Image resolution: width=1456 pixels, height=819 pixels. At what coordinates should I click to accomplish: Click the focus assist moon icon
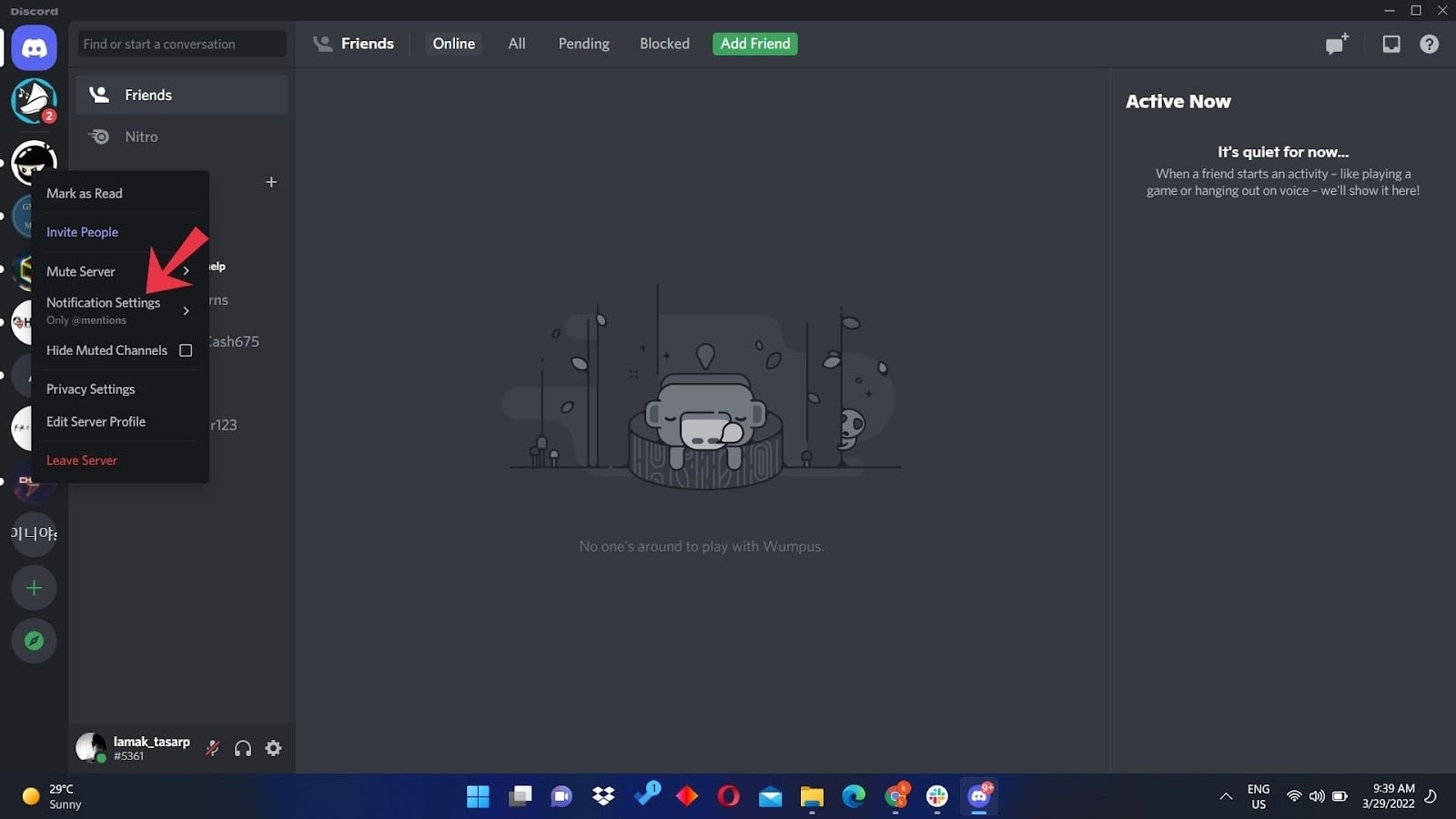(1431, 797)
